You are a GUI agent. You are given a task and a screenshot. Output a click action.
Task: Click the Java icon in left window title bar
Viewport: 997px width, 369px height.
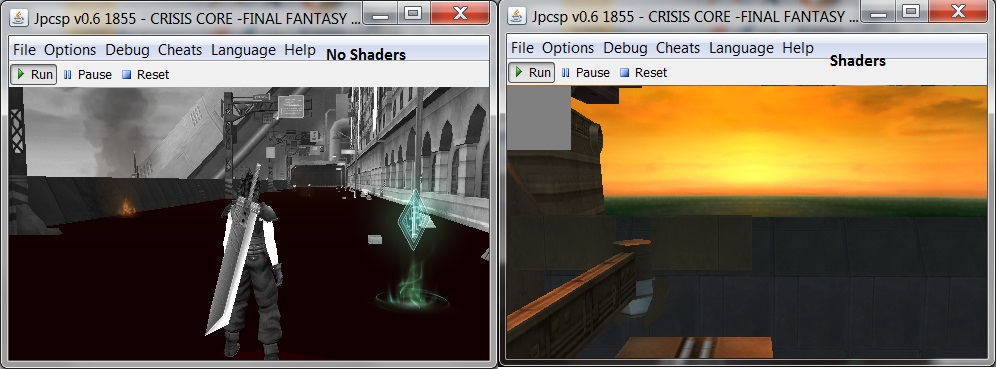point(20,18)
